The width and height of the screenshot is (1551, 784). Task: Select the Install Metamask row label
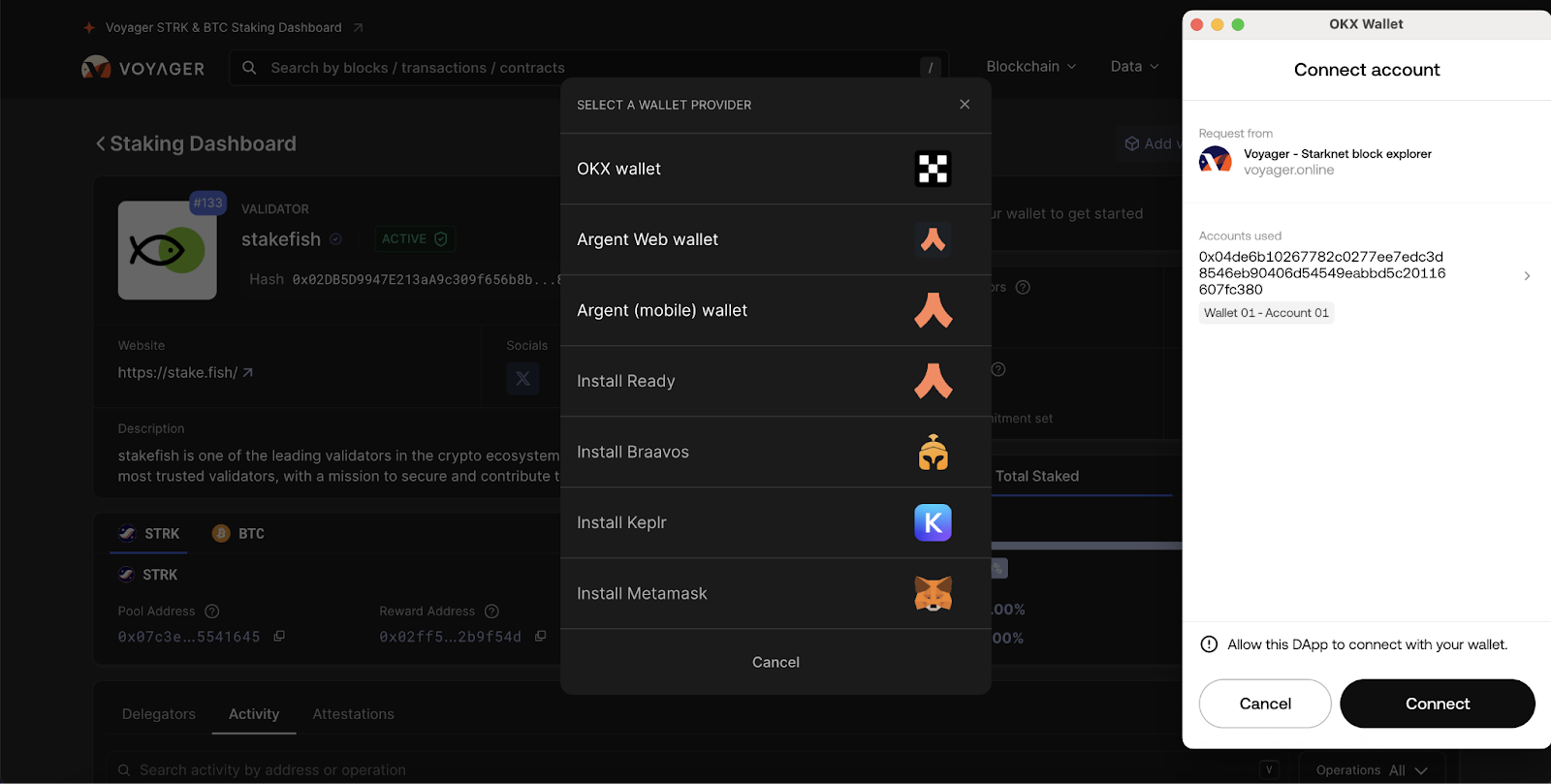pyautogui.click(x=642, y=593)
